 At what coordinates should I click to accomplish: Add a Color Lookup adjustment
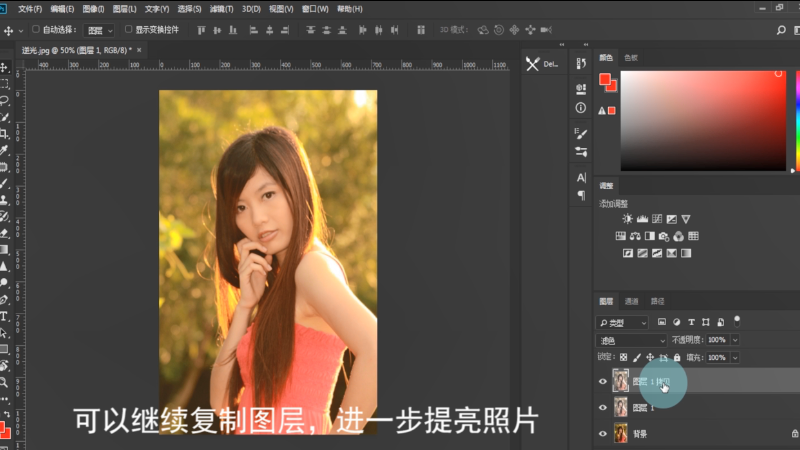coord(693,236)
